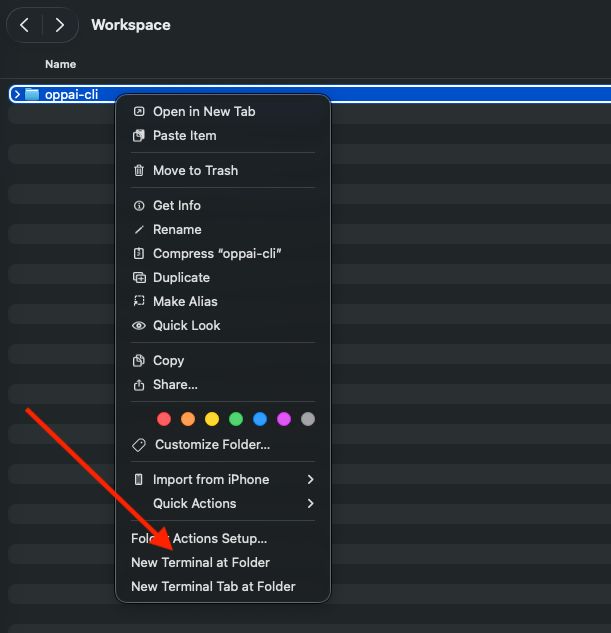
Task: Expand the Import from iPhone arrow
Action: point(310,480)
